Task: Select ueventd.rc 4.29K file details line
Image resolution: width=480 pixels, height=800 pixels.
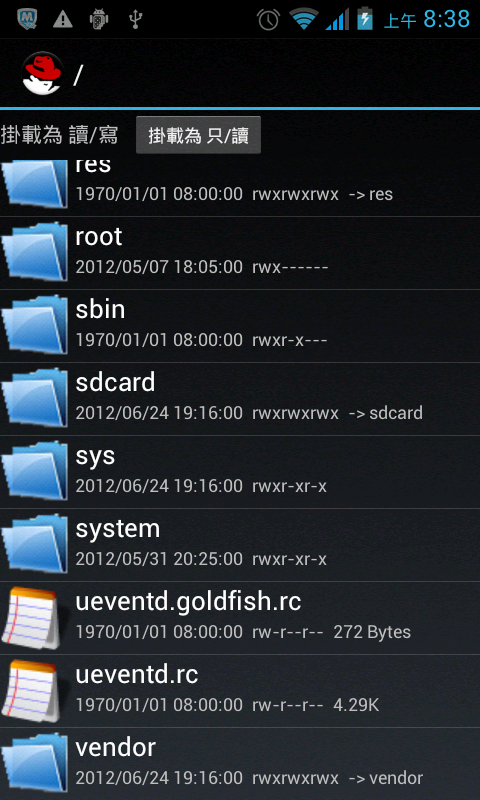Action: (x=228, y=706)
